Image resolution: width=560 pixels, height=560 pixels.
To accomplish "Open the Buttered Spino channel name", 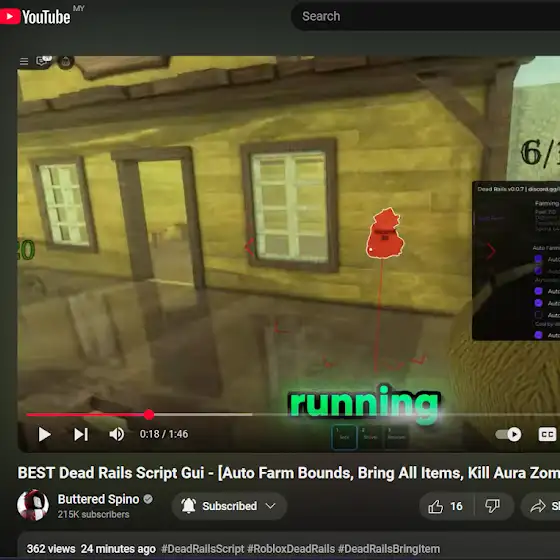I will pos(98,499).
